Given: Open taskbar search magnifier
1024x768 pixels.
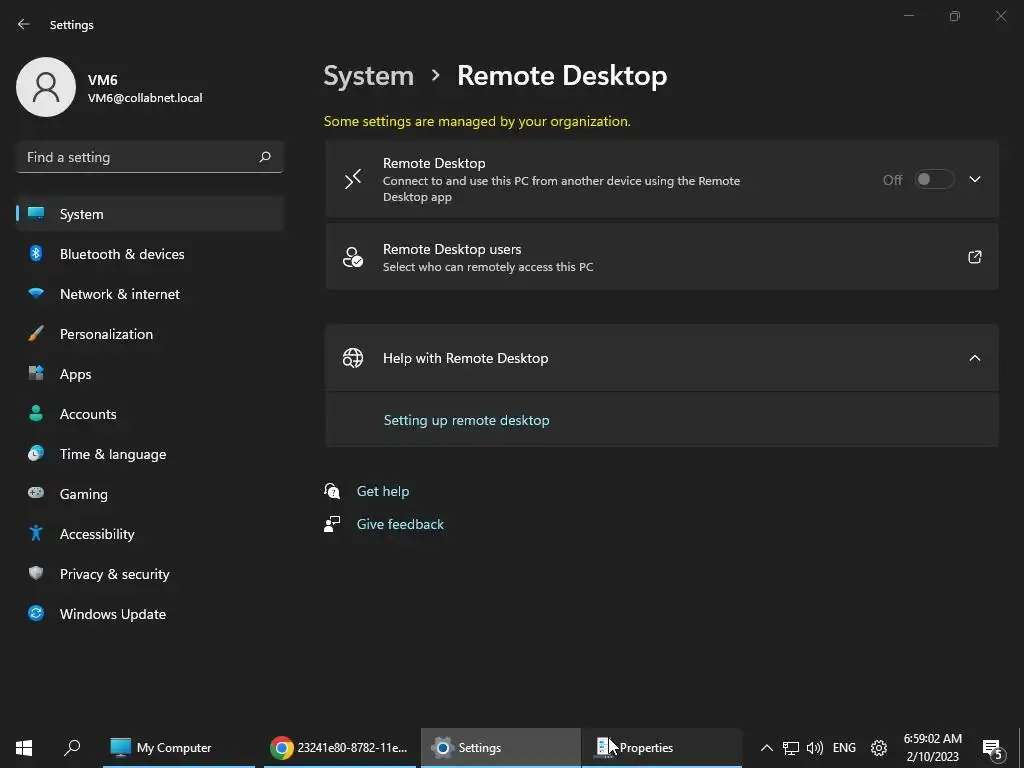Looking at the screenshot, I should [72, 747].
